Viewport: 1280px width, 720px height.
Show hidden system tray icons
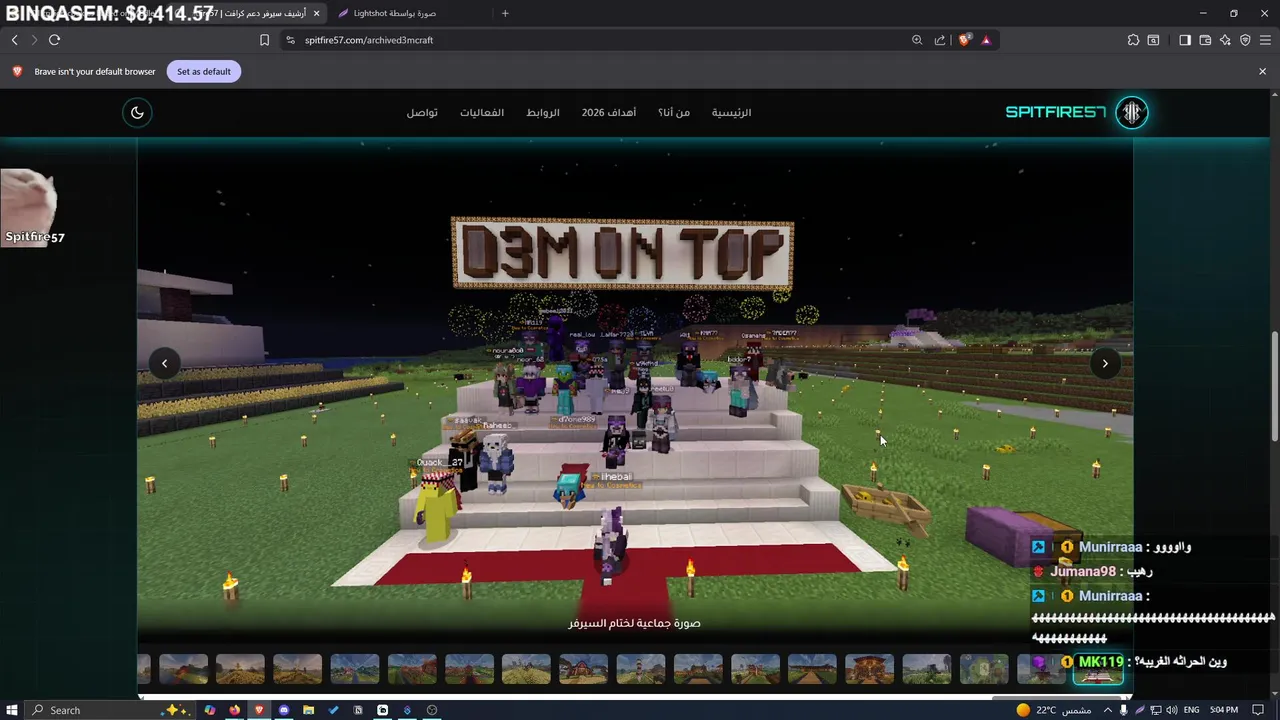(1108, 710)
